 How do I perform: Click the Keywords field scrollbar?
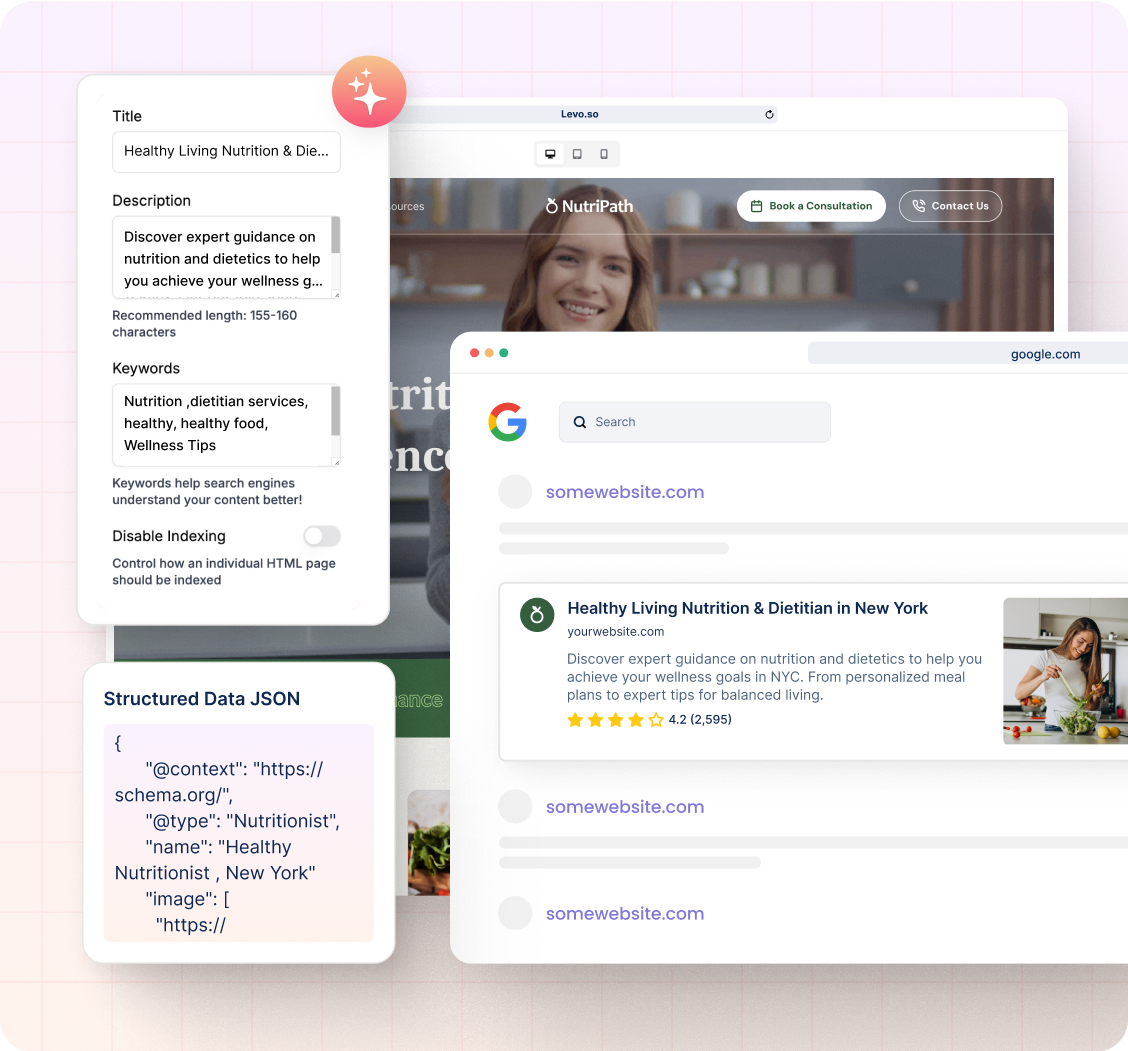336,410
